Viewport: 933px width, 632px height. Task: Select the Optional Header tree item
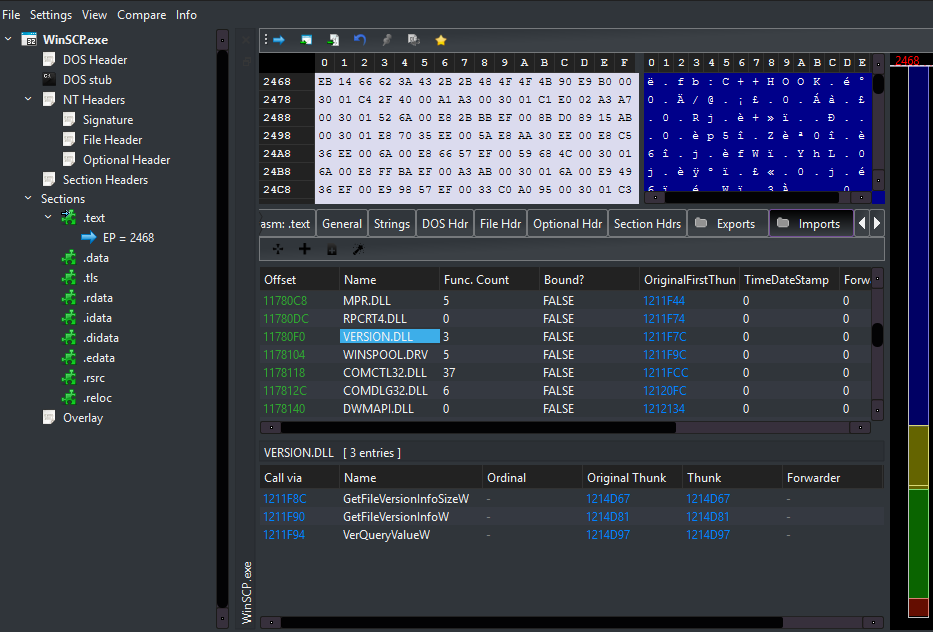126,159
